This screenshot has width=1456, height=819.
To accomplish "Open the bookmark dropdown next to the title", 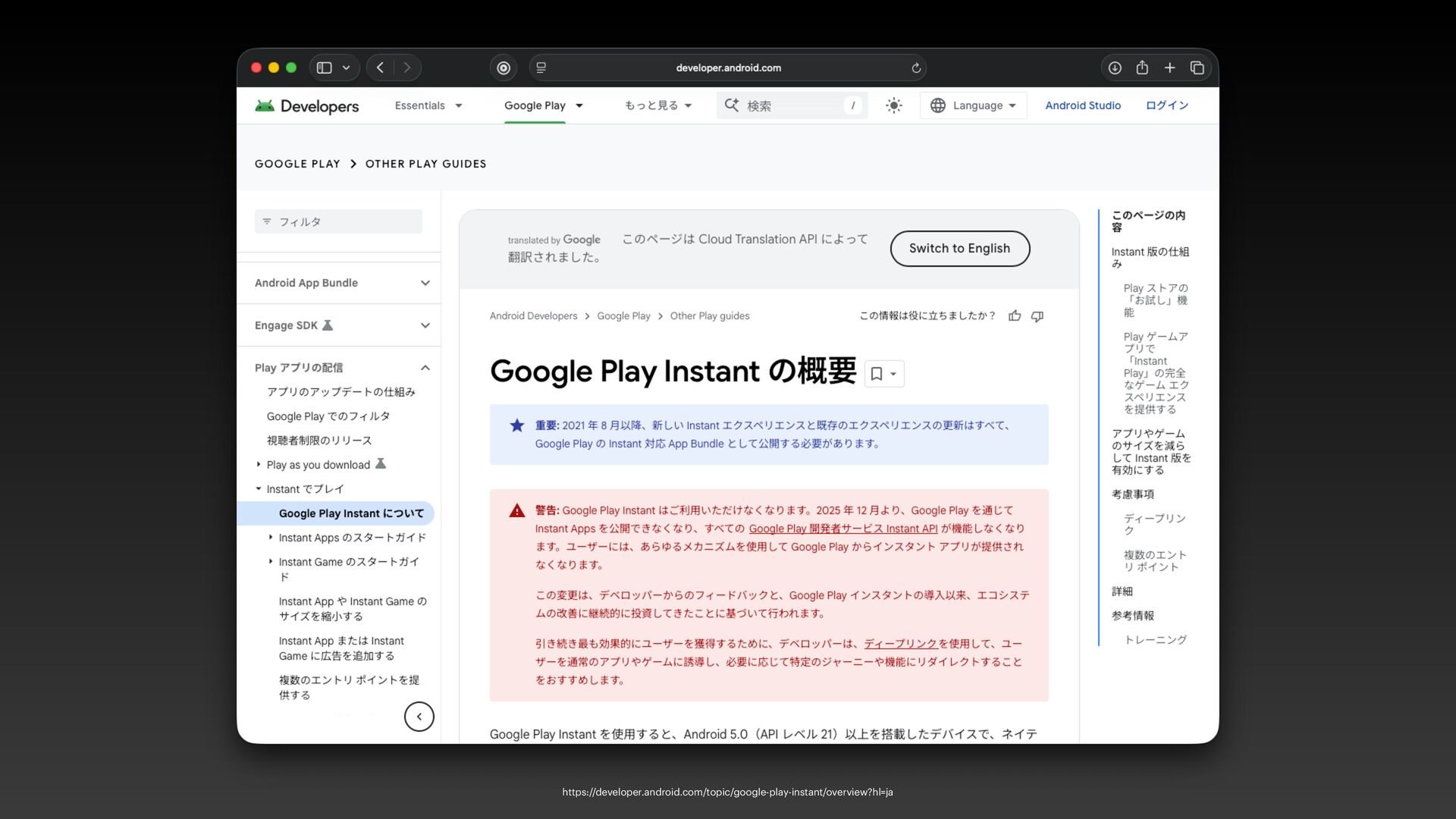I will [884, 374].
